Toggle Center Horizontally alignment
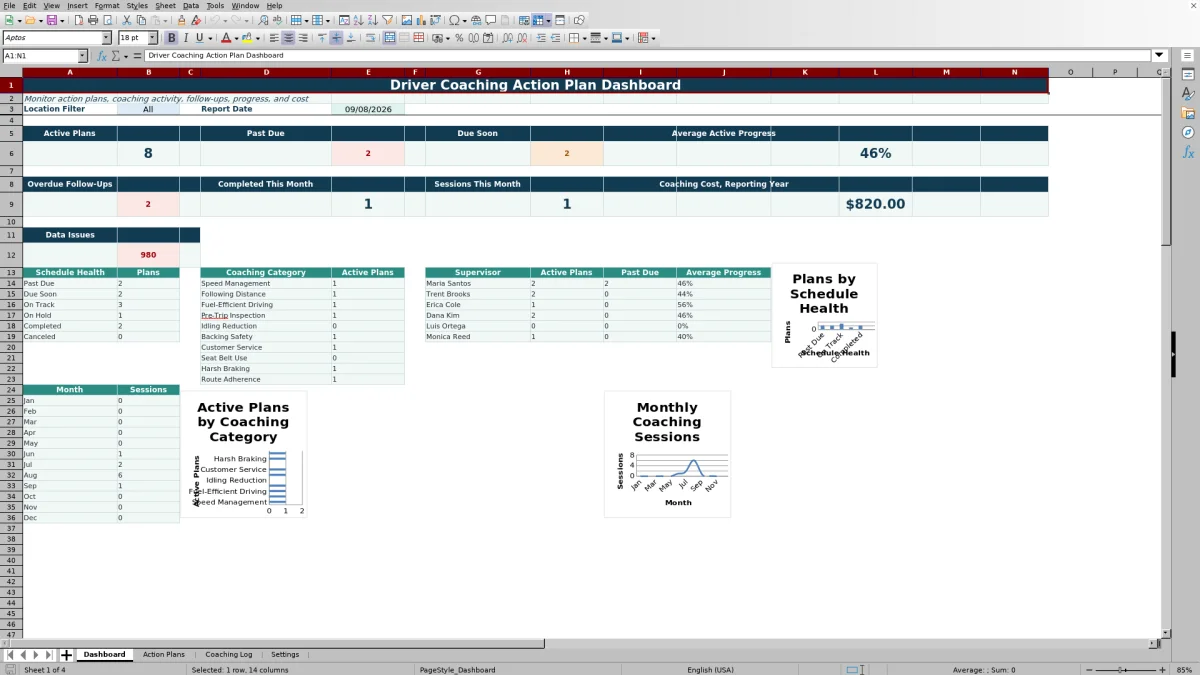 [x=288, y=38]
